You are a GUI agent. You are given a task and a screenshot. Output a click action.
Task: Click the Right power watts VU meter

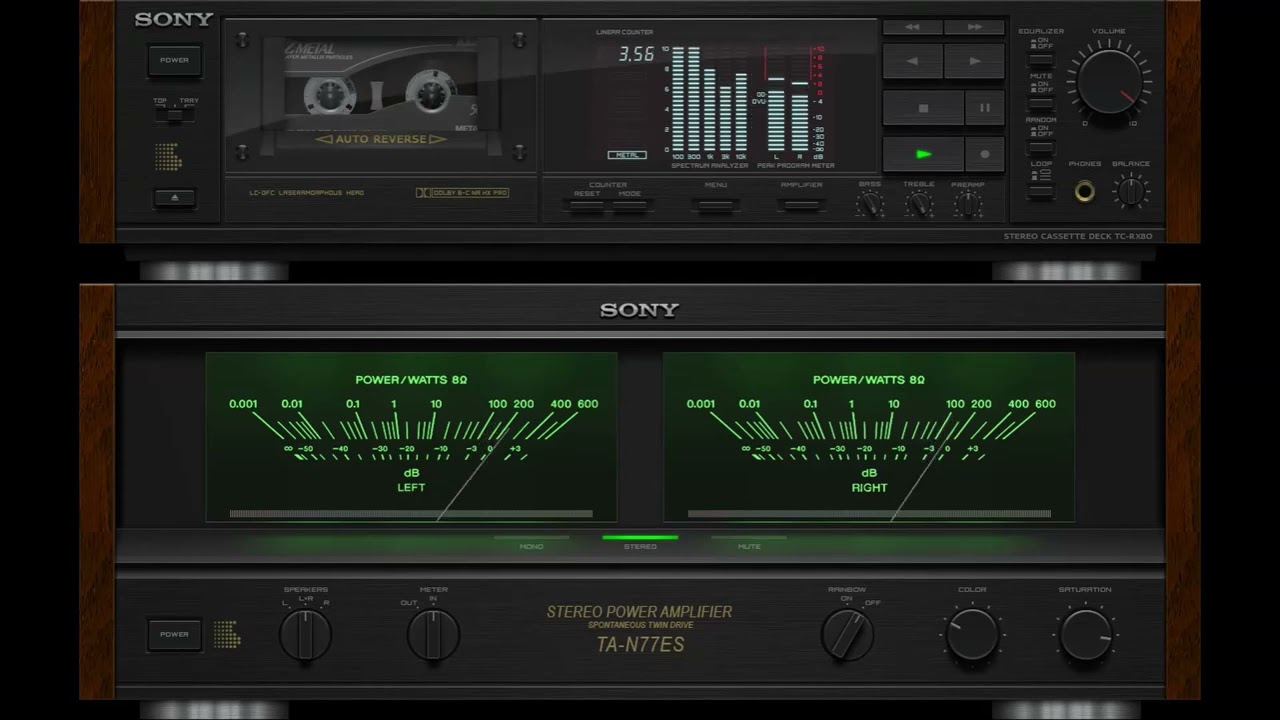tap(869, 437)
